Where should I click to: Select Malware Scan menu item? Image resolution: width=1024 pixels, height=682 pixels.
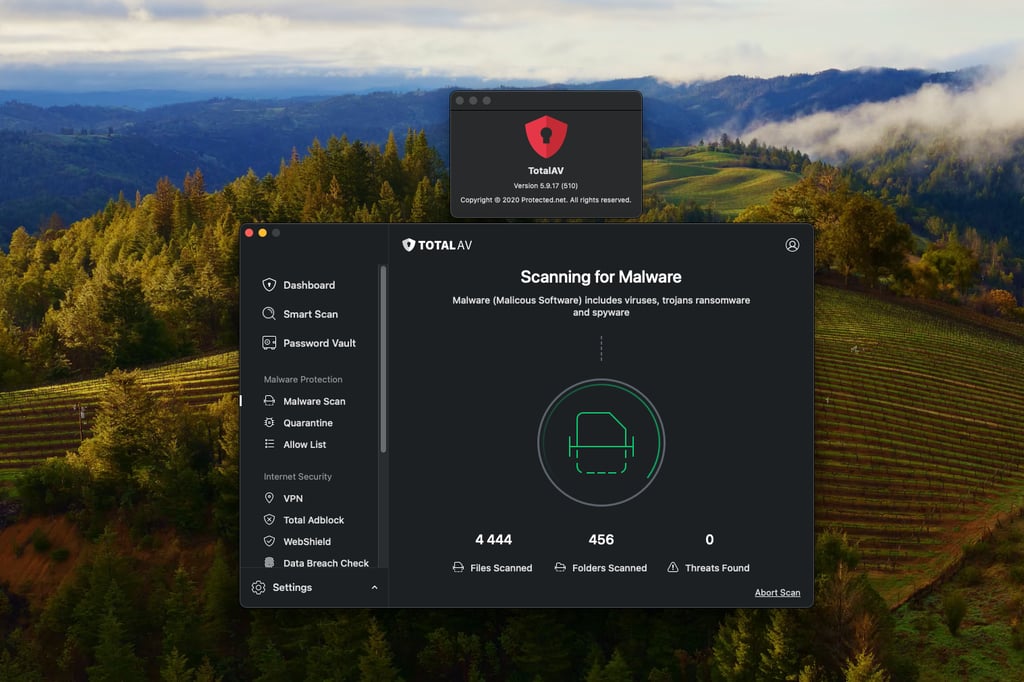tap(314, 401)
